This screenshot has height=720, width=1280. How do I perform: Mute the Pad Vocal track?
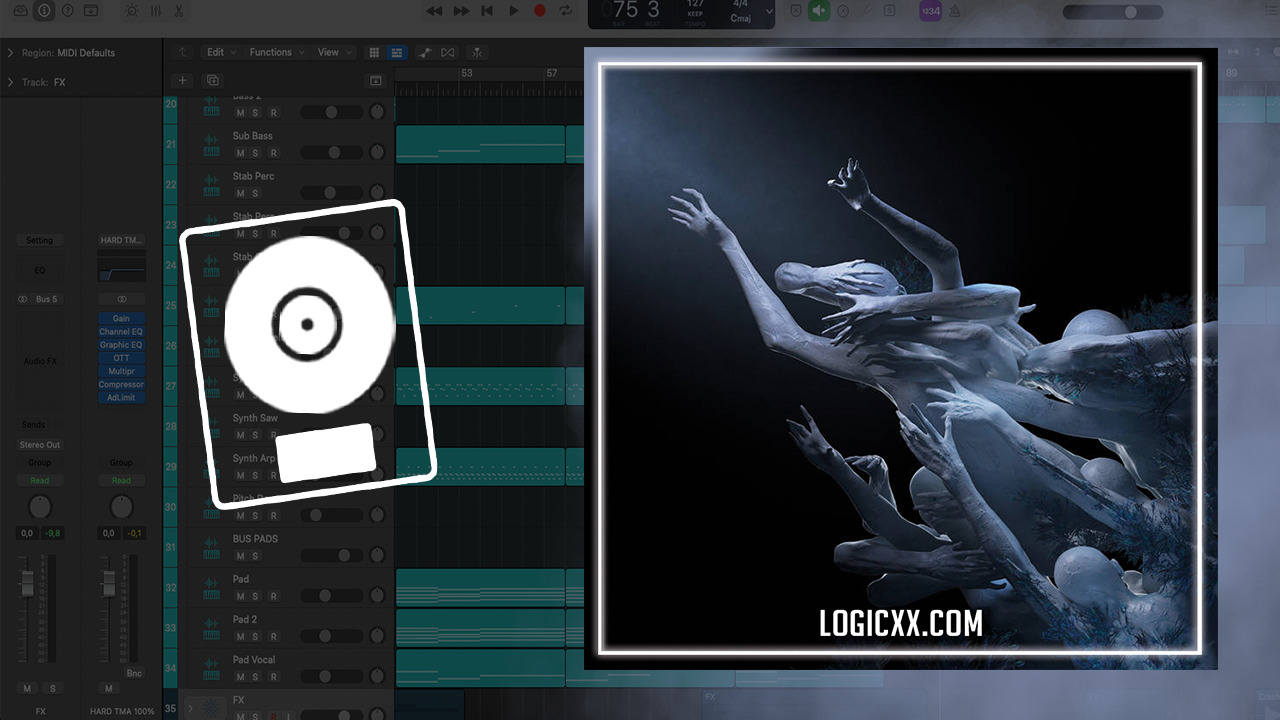tap(240, 677)
